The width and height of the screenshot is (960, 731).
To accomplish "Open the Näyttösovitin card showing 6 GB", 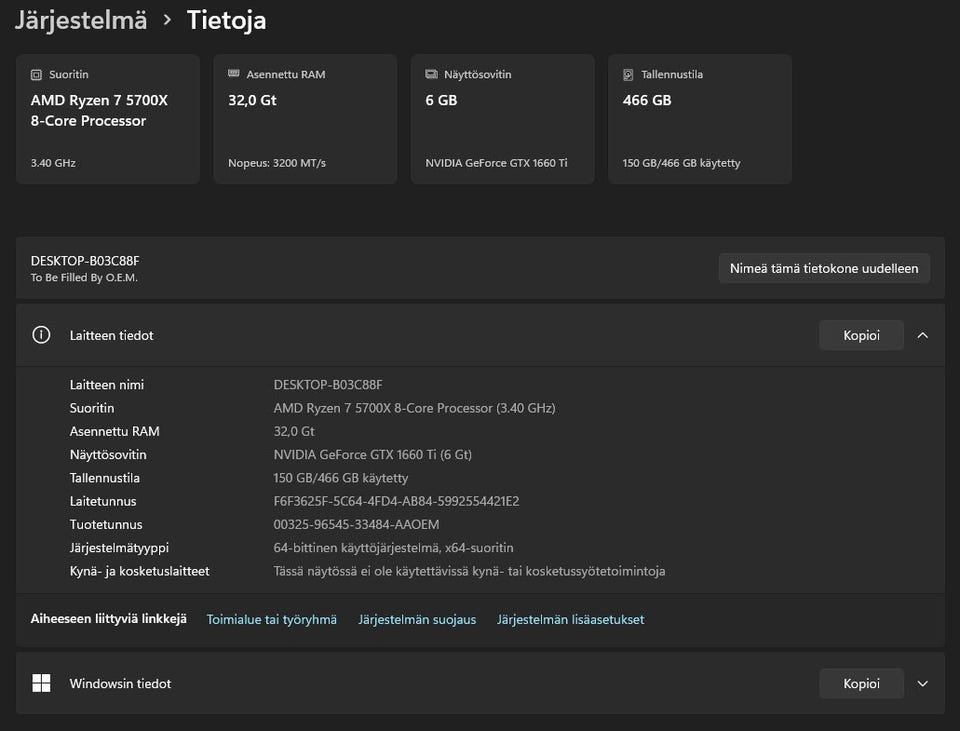I will [x=502, y=119].
